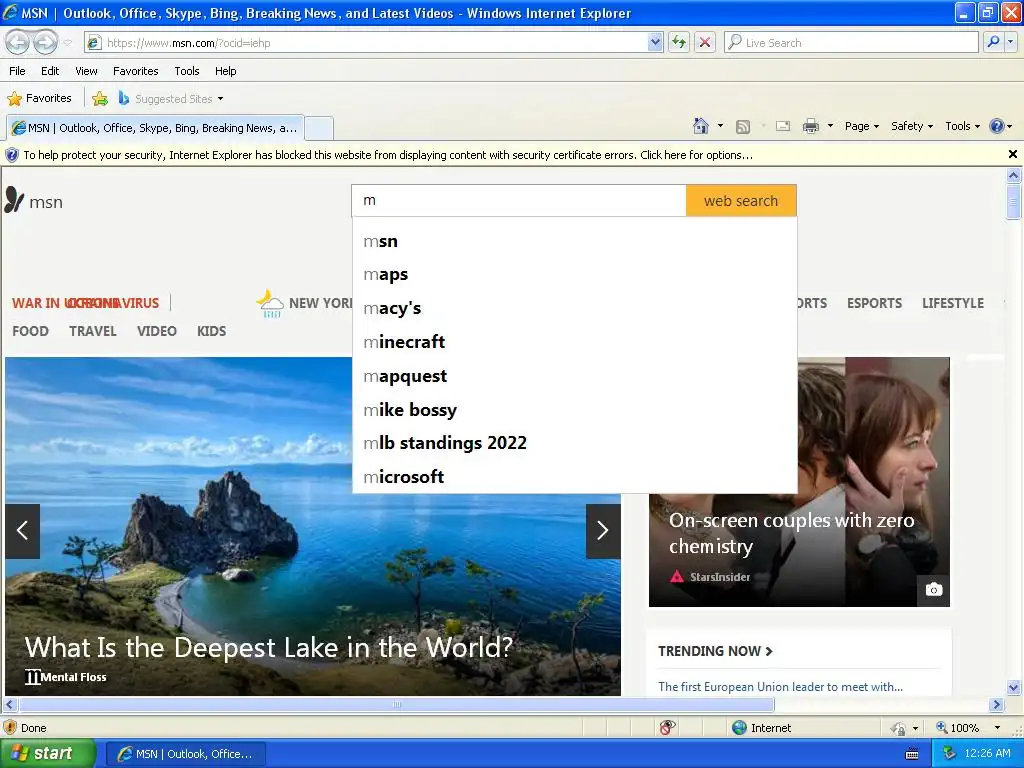Select the 'macy's' search suggestion
1024x768 pixels.
click(575, 308)
